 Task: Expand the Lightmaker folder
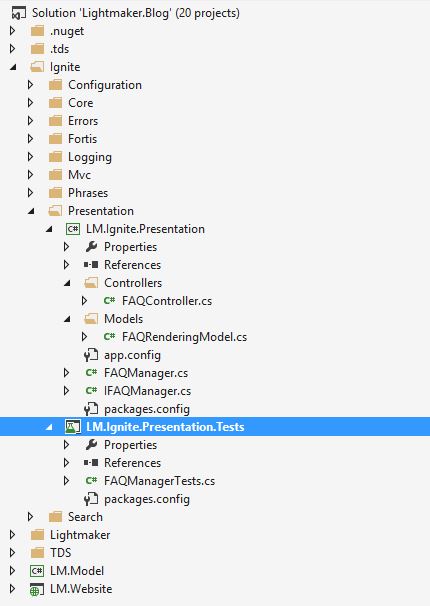[12, 535]
